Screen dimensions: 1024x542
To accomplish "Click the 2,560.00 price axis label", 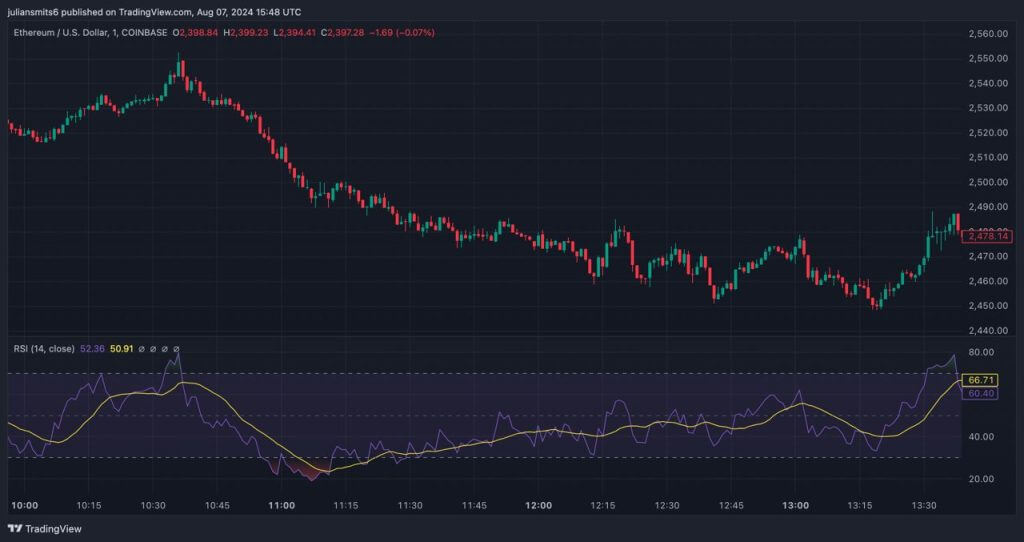I will point(988,34).
